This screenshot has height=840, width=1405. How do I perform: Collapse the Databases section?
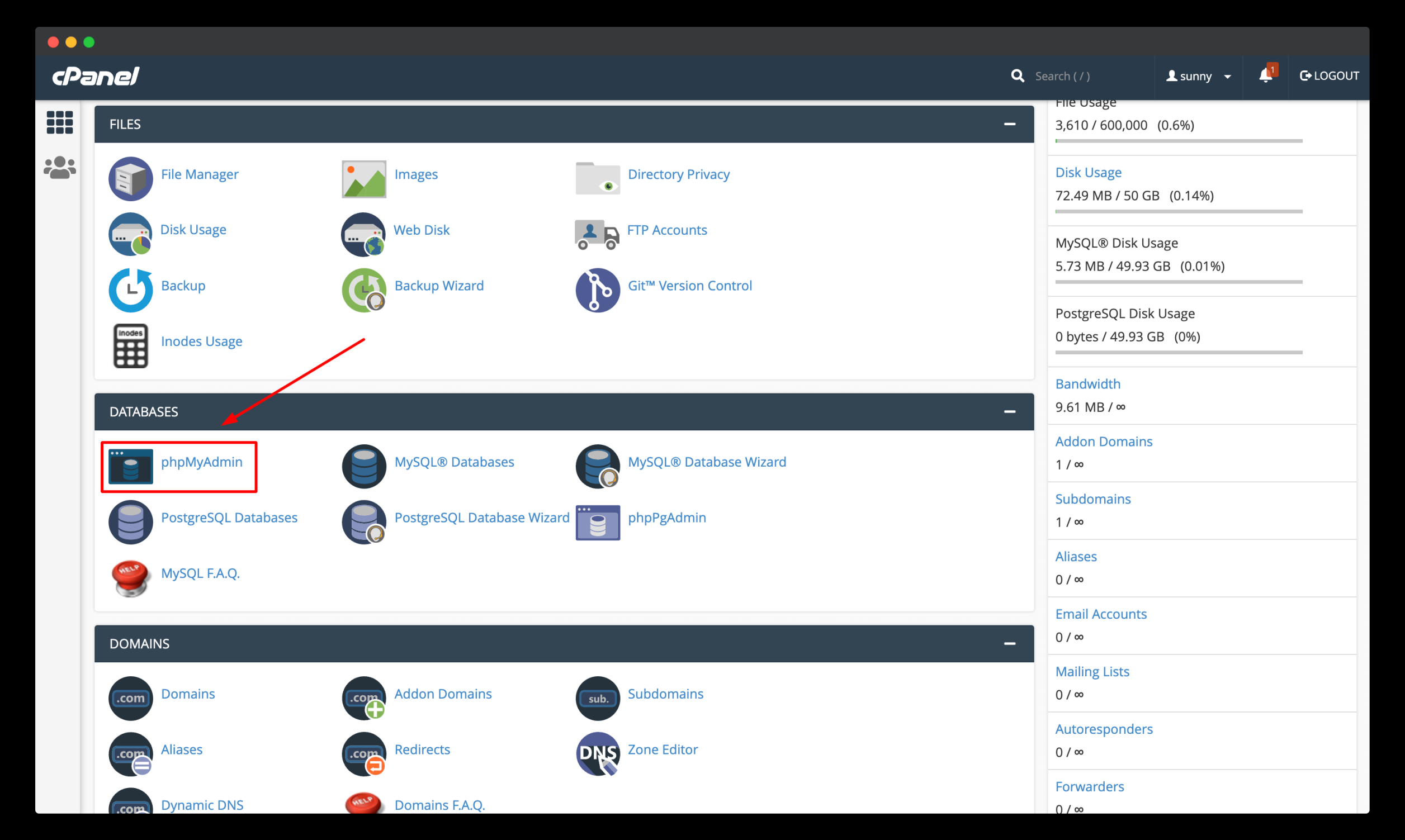tap(1009, 411)
